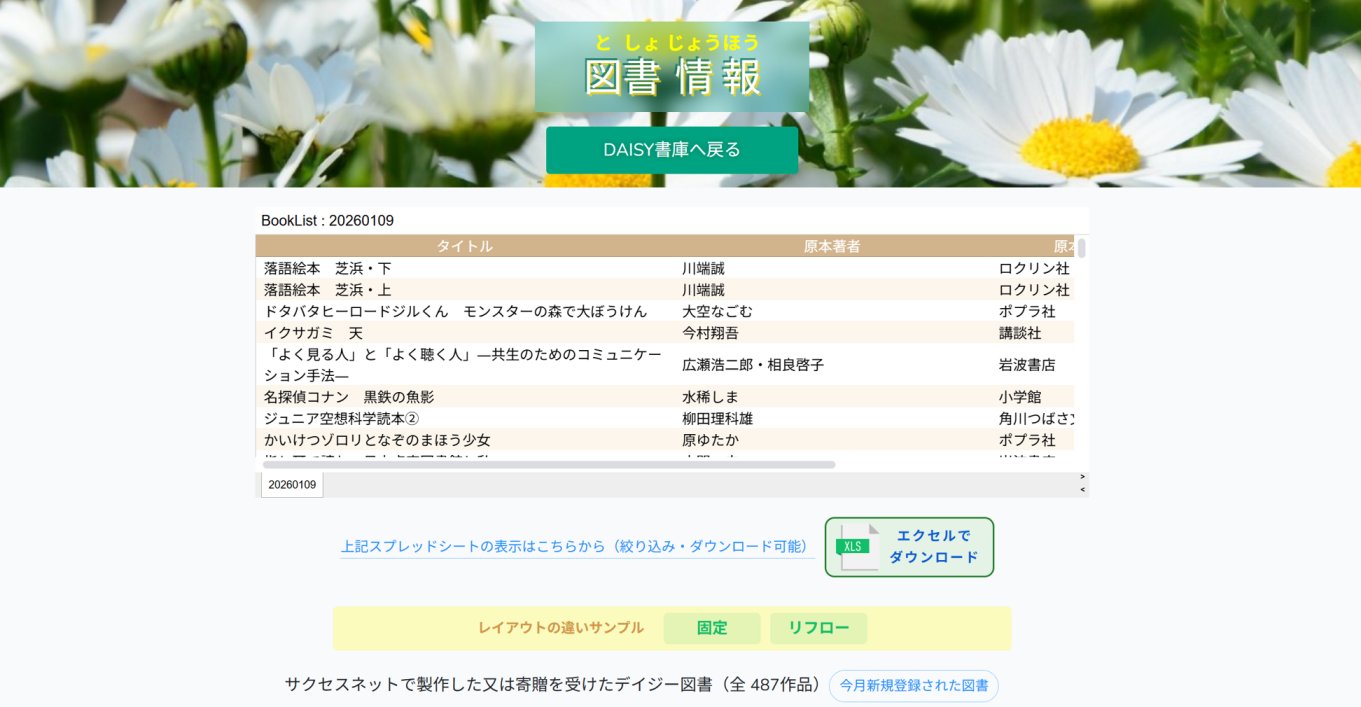Choose the リフロー layout sample

[x=818, y=628]
